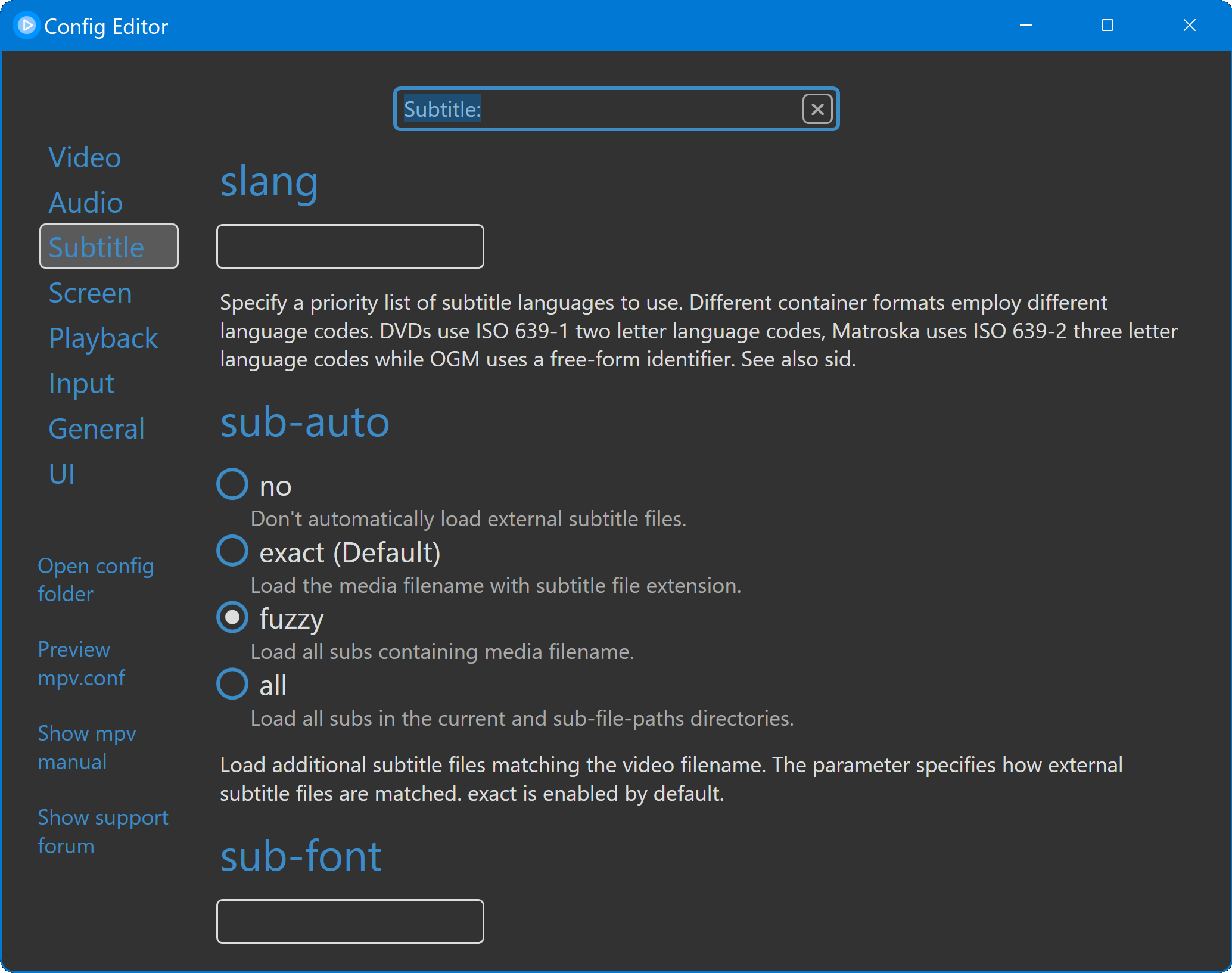Select the 'no' sub-auto option
1232x973 pixels.
pyautogui.click(x=232, y=484)
